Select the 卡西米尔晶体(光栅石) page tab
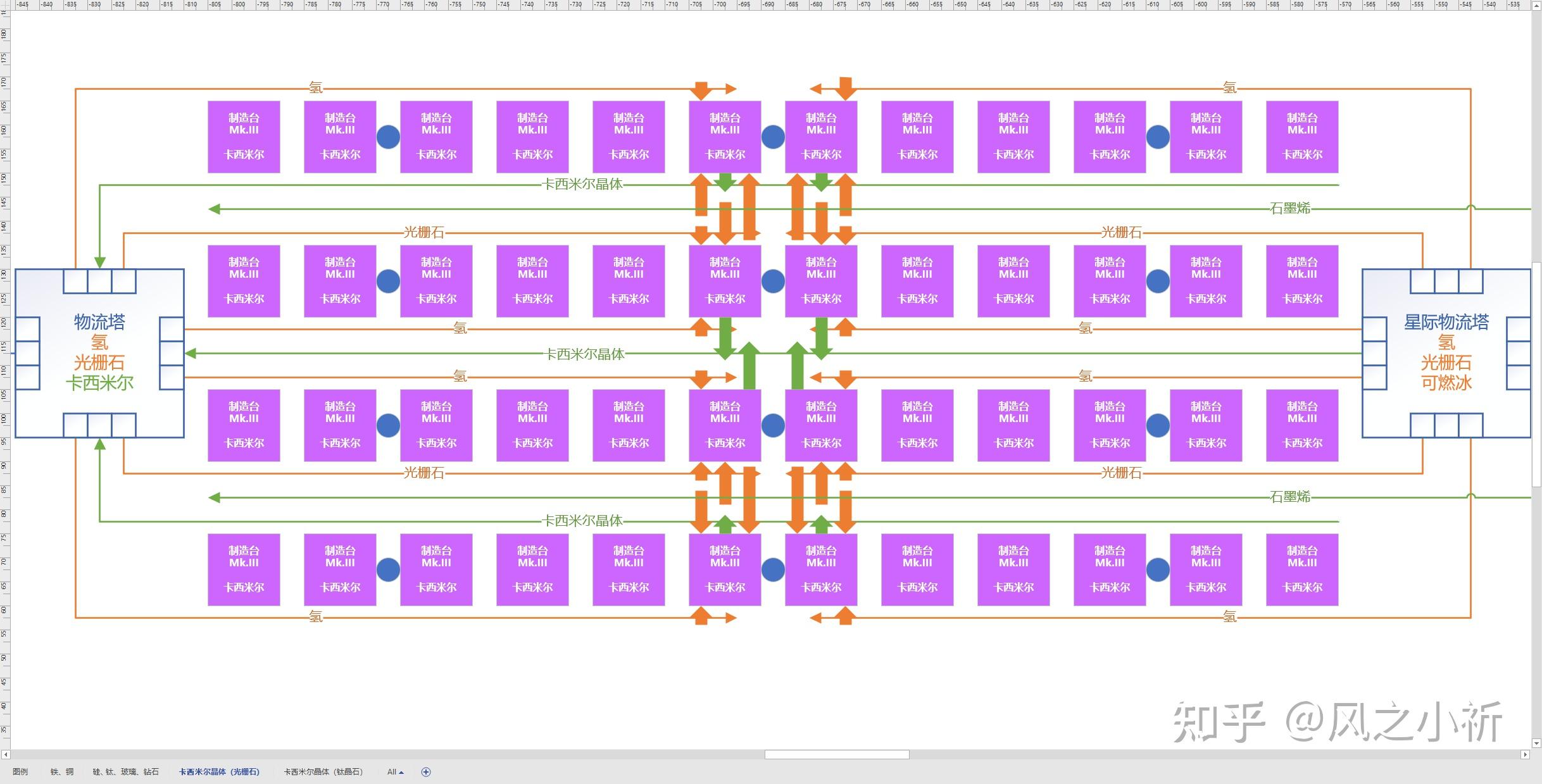Viewport: 1542px width, 784px height. 219,772
